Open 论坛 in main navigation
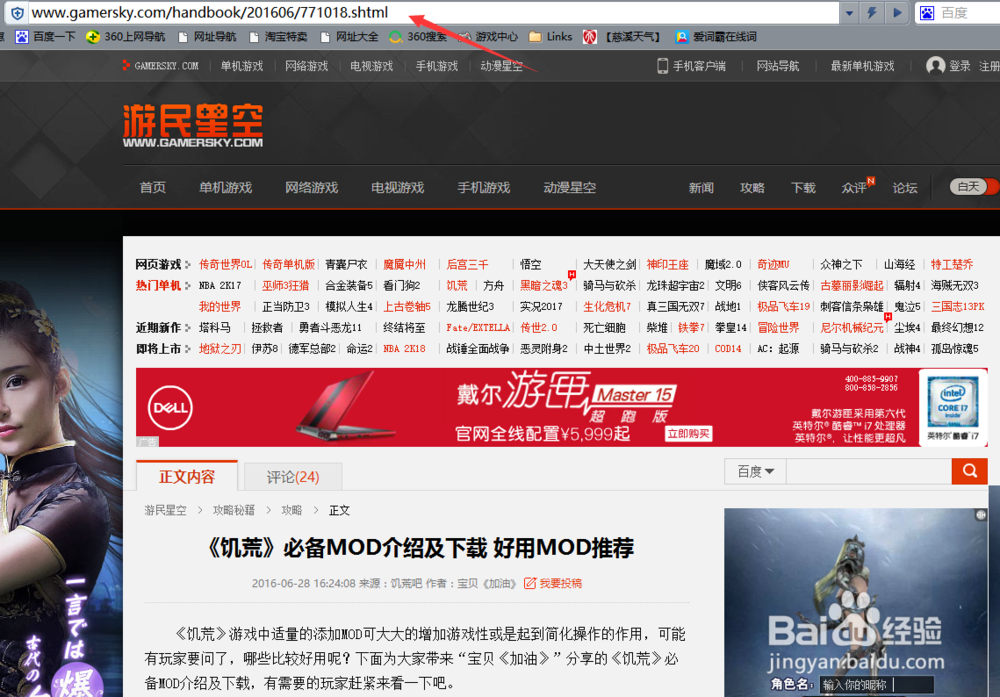 click(905, 187)
